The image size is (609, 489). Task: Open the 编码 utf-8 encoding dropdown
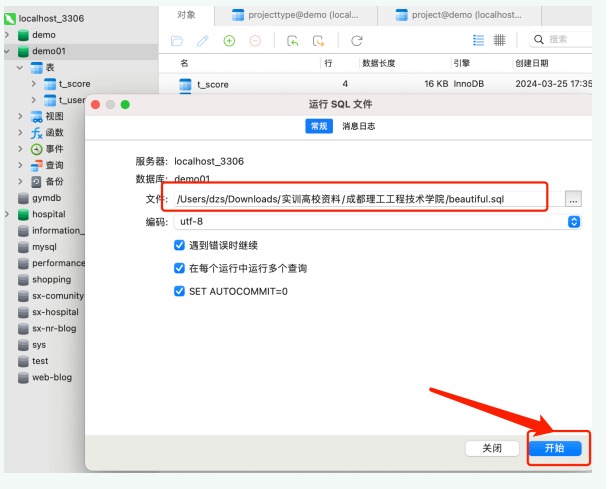378,222
